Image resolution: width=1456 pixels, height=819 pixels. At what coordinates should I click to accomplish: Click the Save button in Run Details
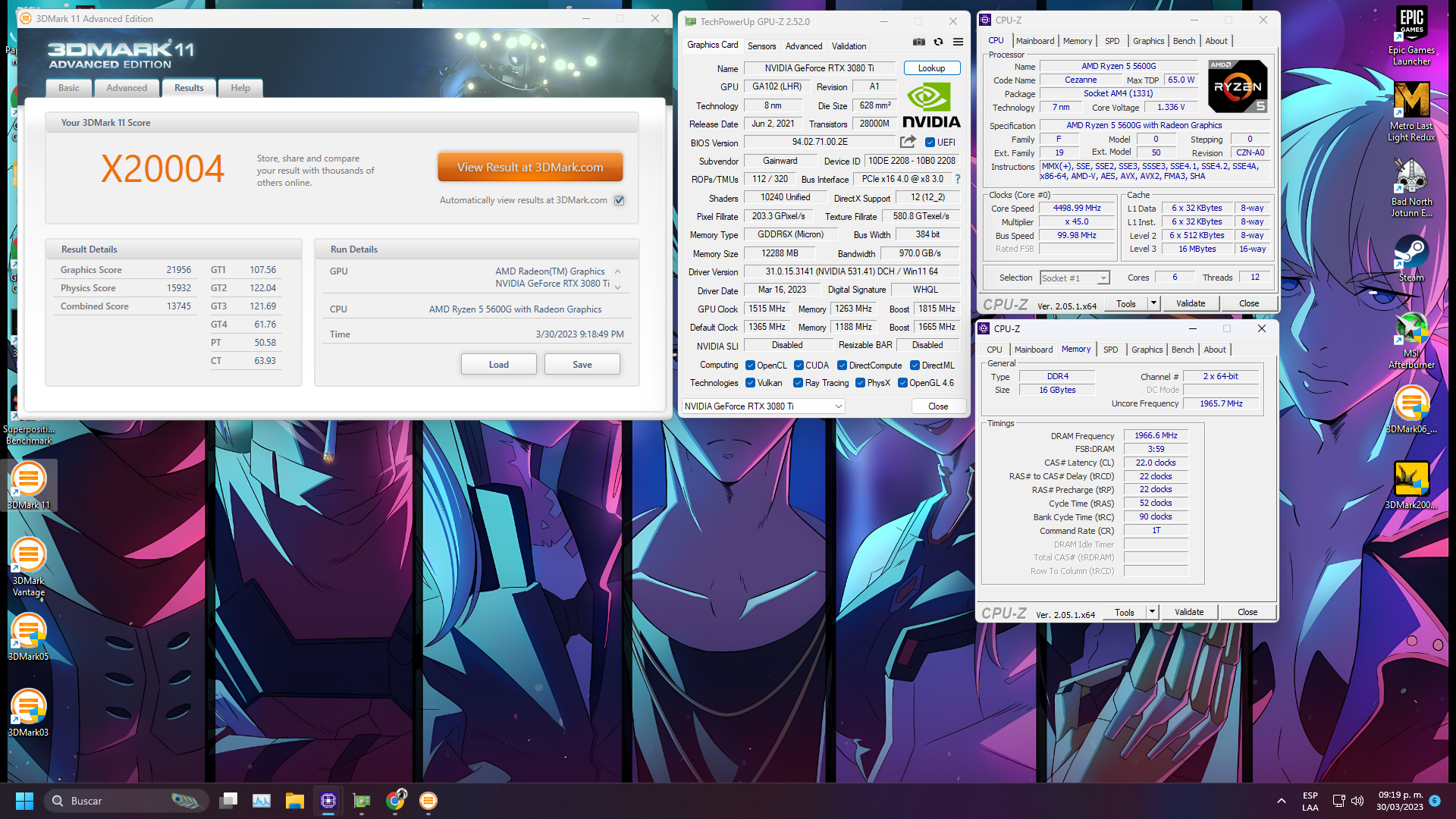point(582,365)
